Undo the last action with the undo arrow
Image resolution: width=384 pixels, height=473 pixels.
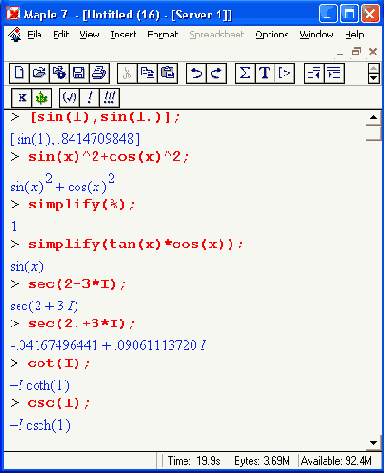196,73
